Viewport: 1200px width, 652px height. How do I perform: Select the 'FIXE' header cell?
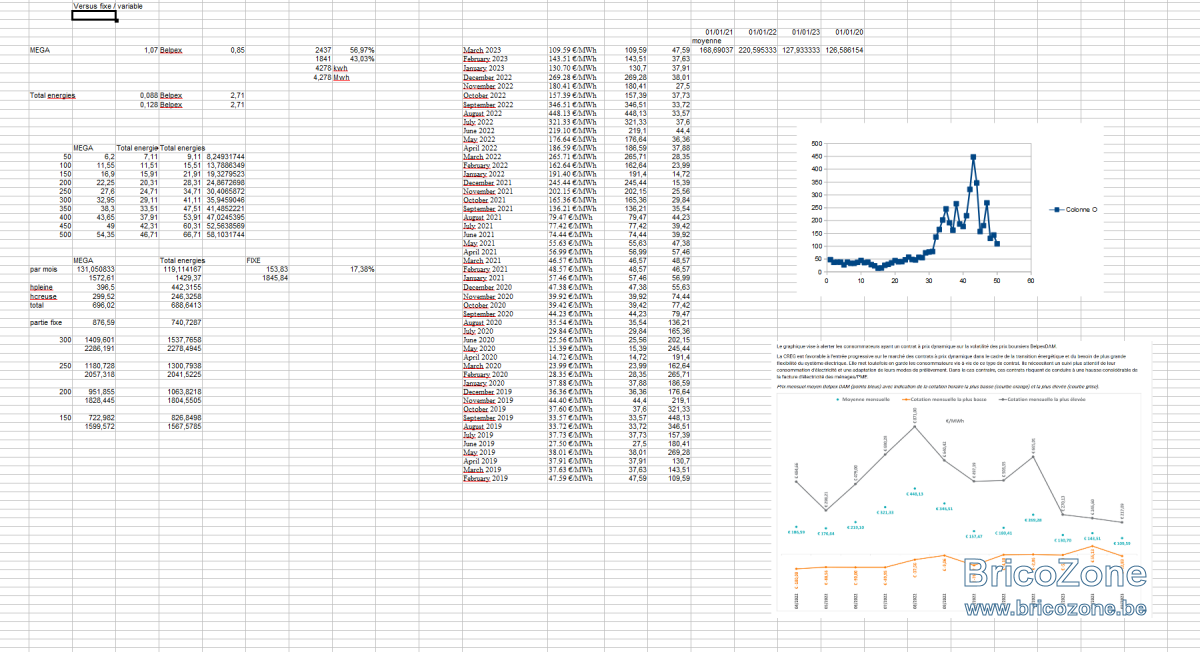[254, 260]
